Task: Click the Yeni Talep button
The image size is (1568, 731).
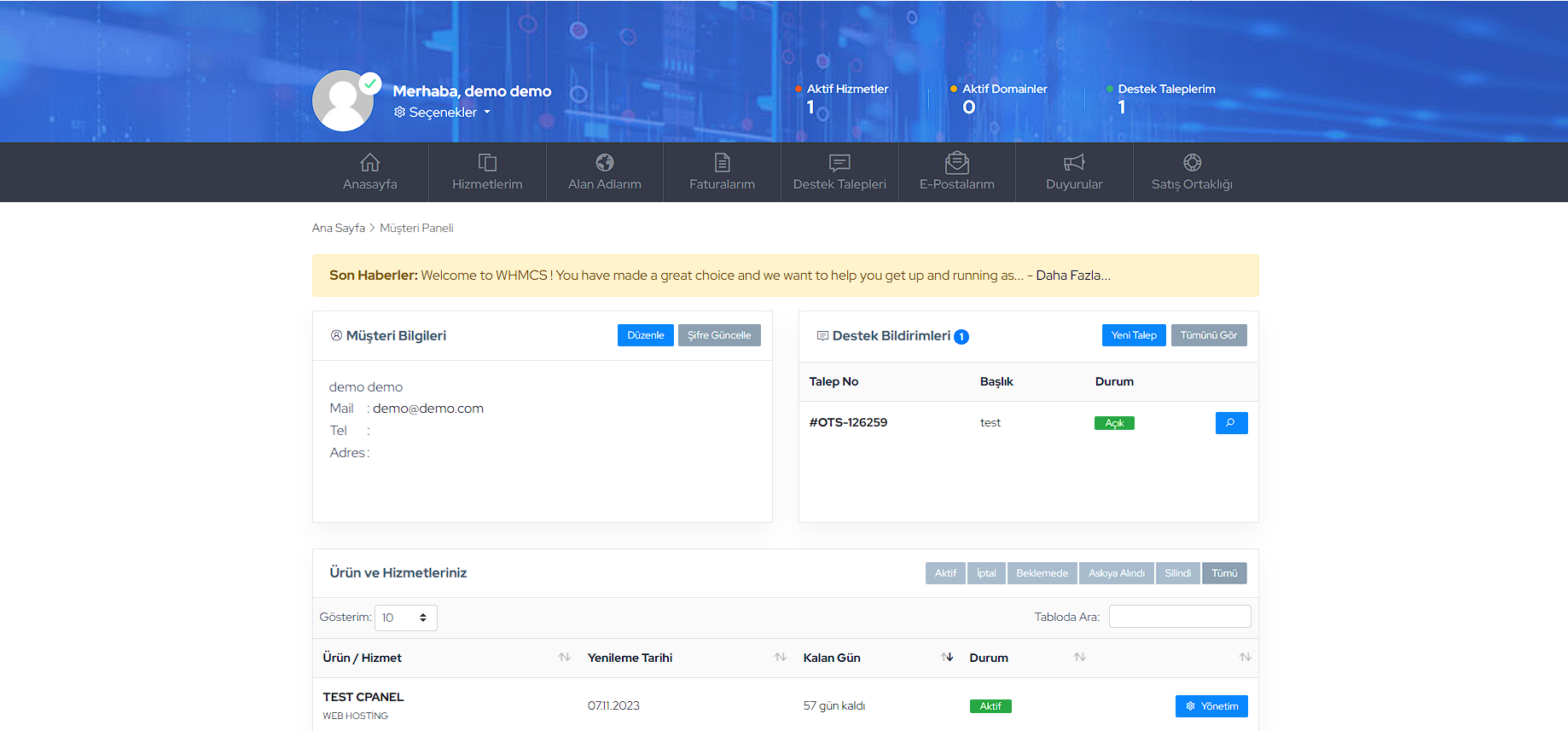Action: point(1133,335)
